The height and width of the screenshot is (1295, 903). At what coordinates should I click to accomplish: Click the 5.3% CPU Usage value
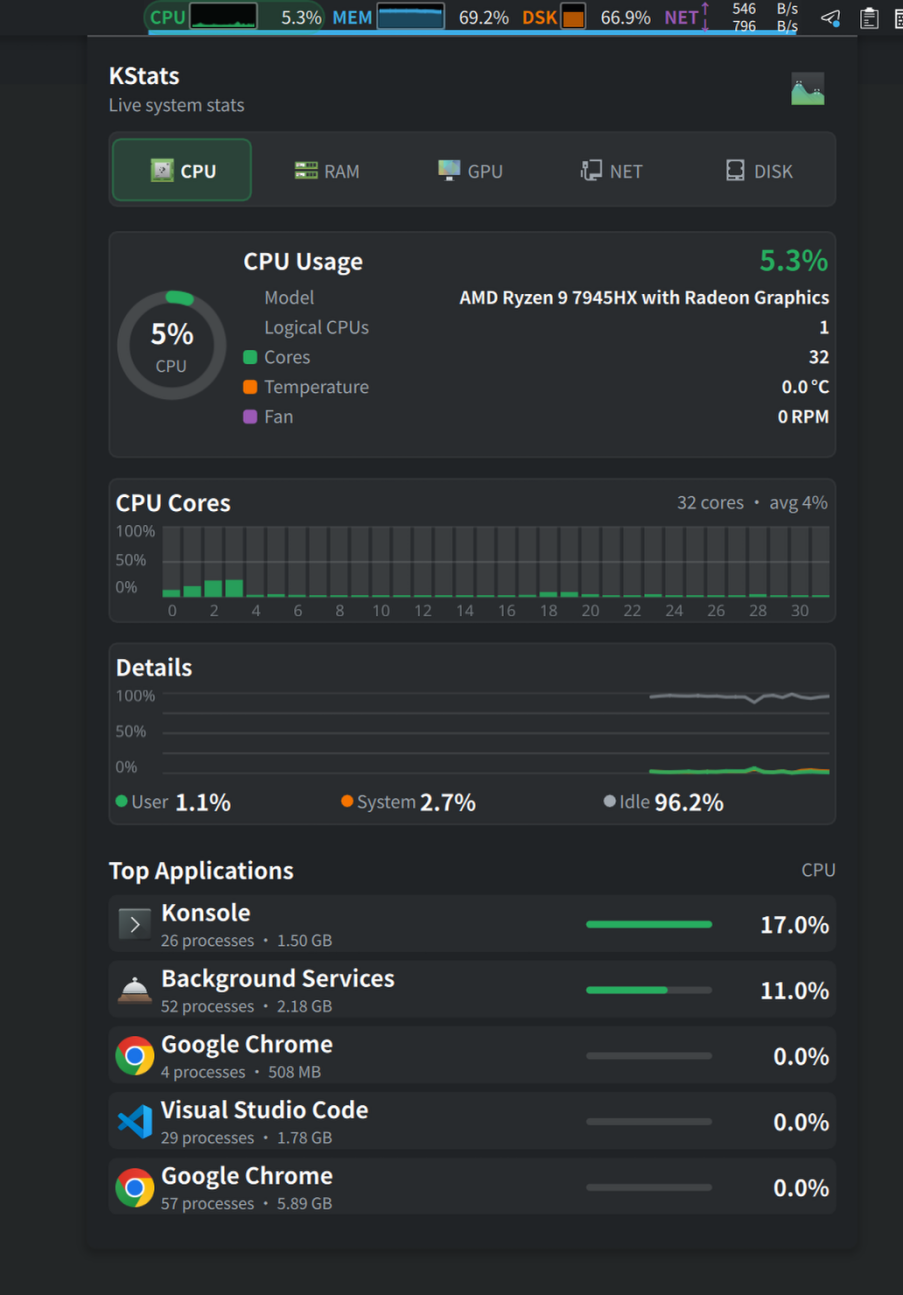tap(794, 261)
